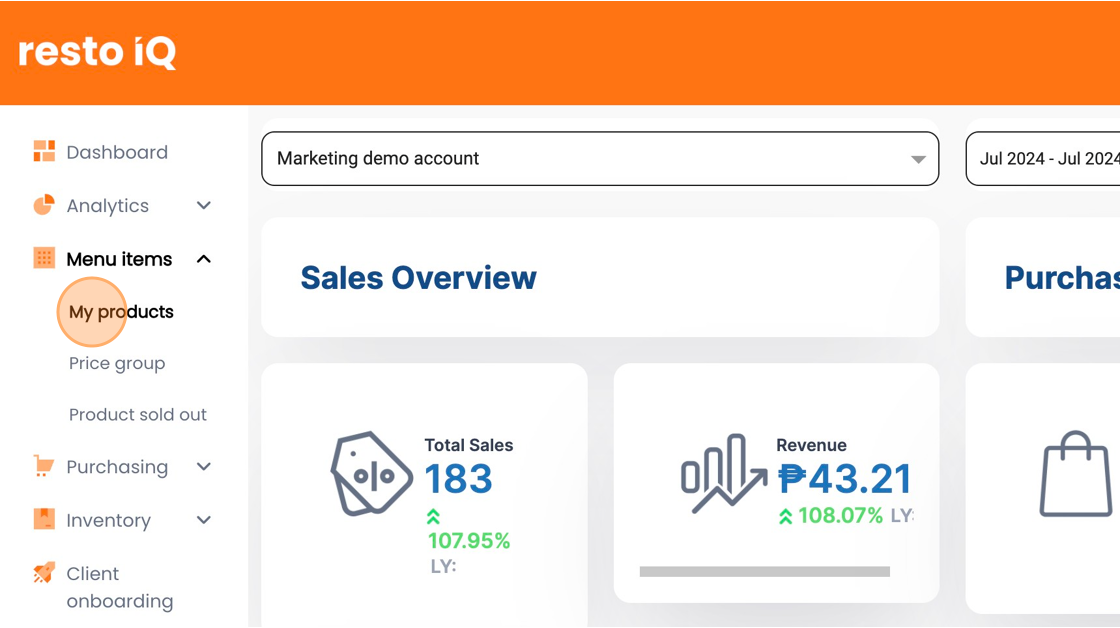Screen dimensions: 1120x628
Task: Click the resto iQ logo
Action: click(97, 52)
